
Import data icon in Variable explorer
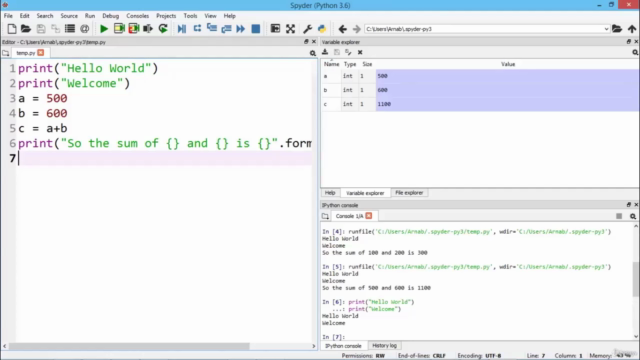[x=325, y=52]
